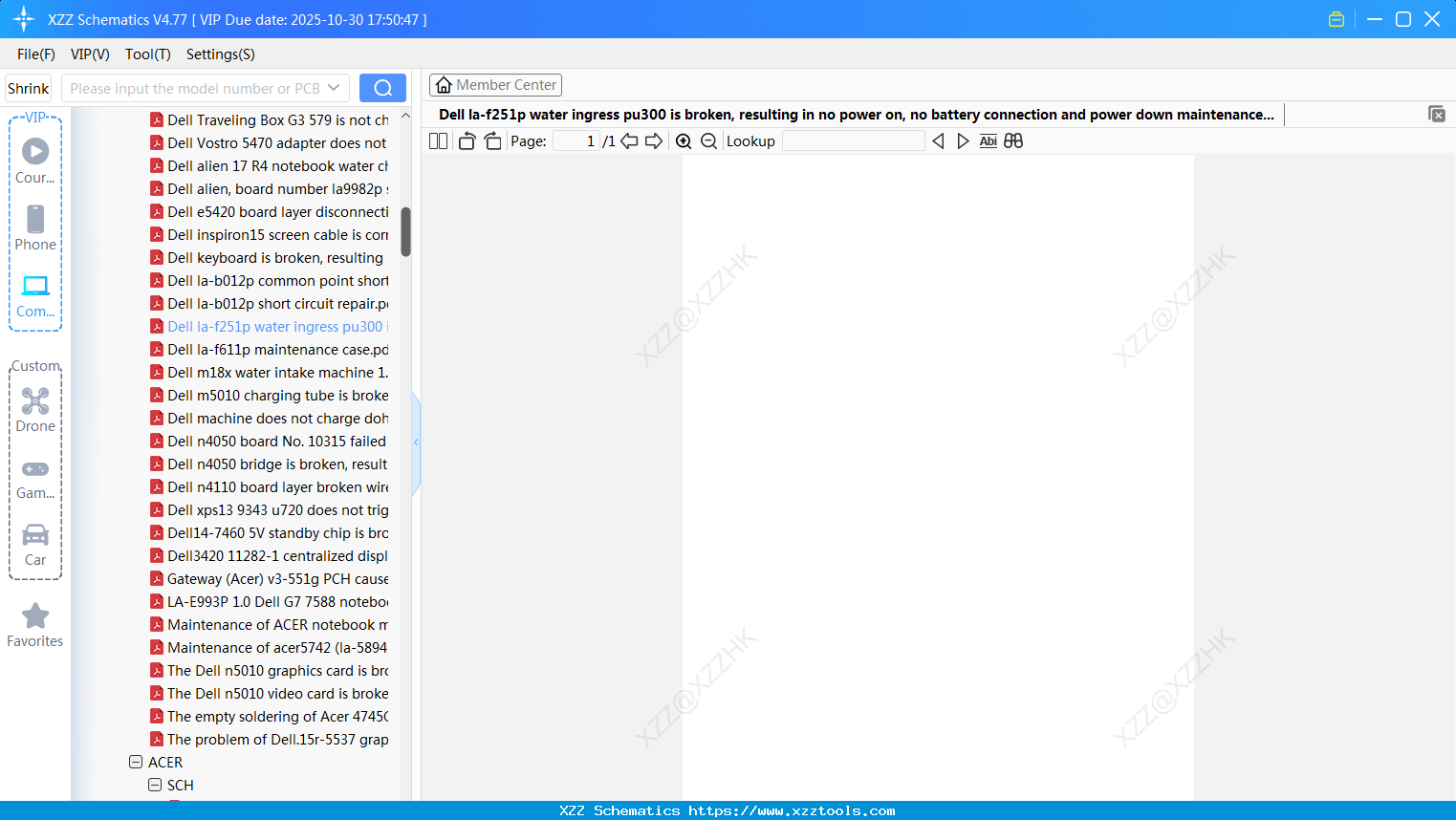Open the Drone category
Screen dimensions: 1456x820
(x=35, y=410)
